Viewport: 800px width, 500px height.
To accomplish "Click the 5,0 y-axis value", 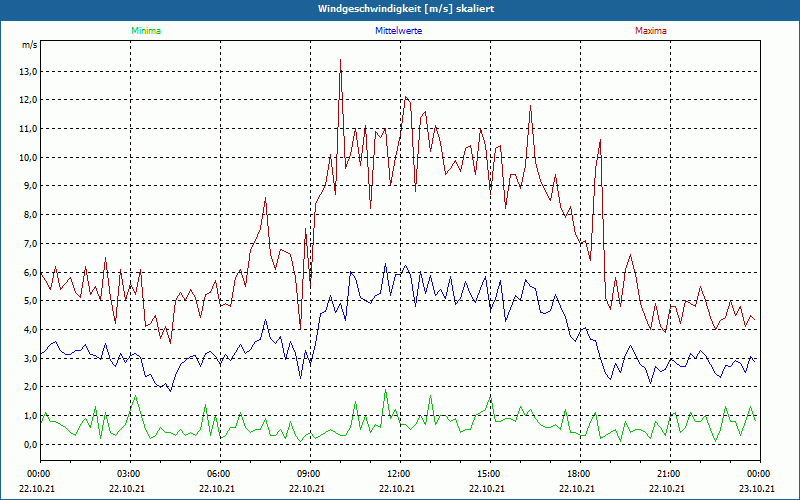I will (31, 301).
